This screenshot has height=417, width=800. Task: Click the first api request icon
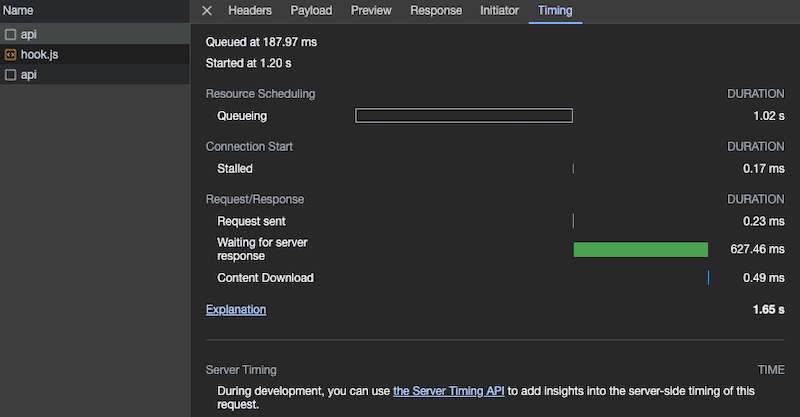coord(10,34)
